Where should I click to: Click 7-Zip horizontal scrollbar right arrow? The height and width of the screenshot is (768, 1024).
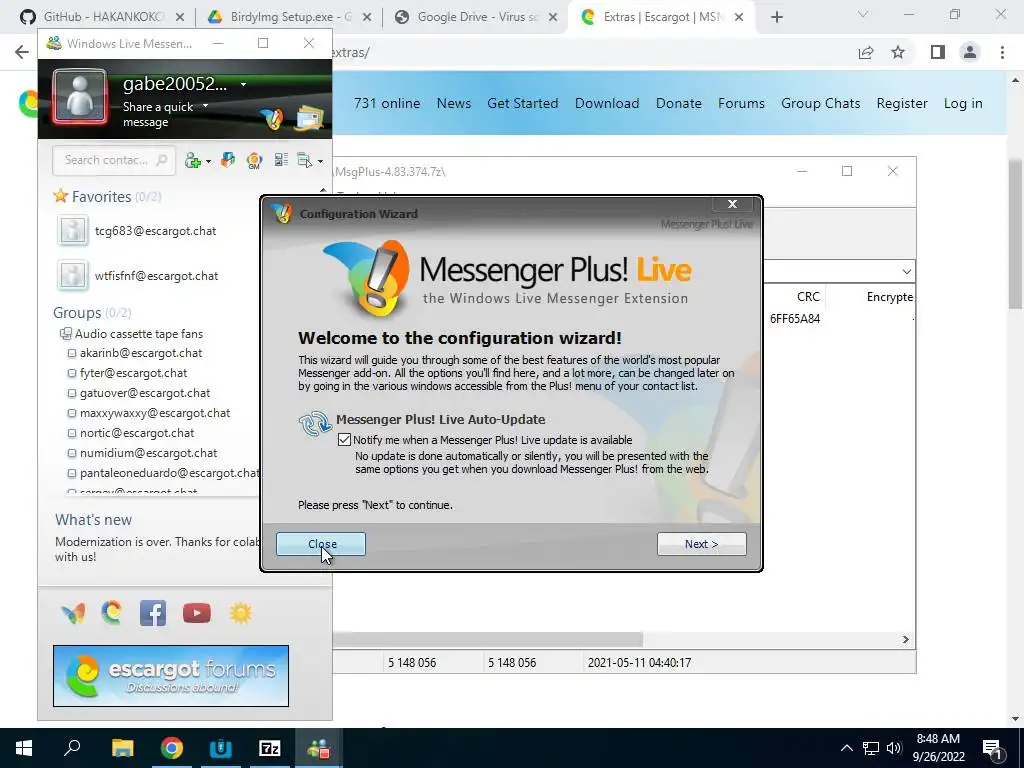tap(906, 639)
